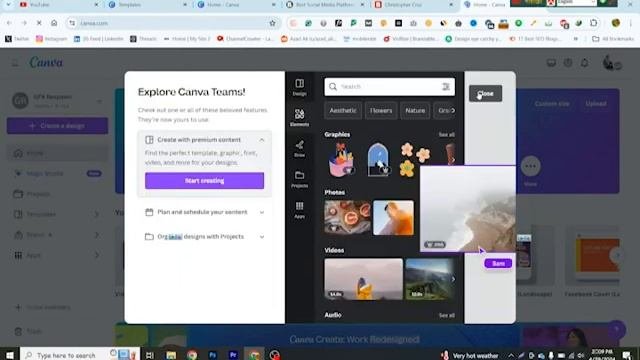Open Premiere Pro from the taskbar

[233, 355]
